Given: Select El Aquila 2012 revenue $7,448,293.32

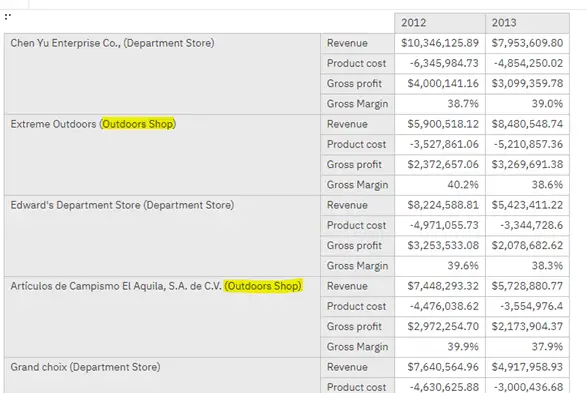Looking at the screenshot, I should 440,286.
